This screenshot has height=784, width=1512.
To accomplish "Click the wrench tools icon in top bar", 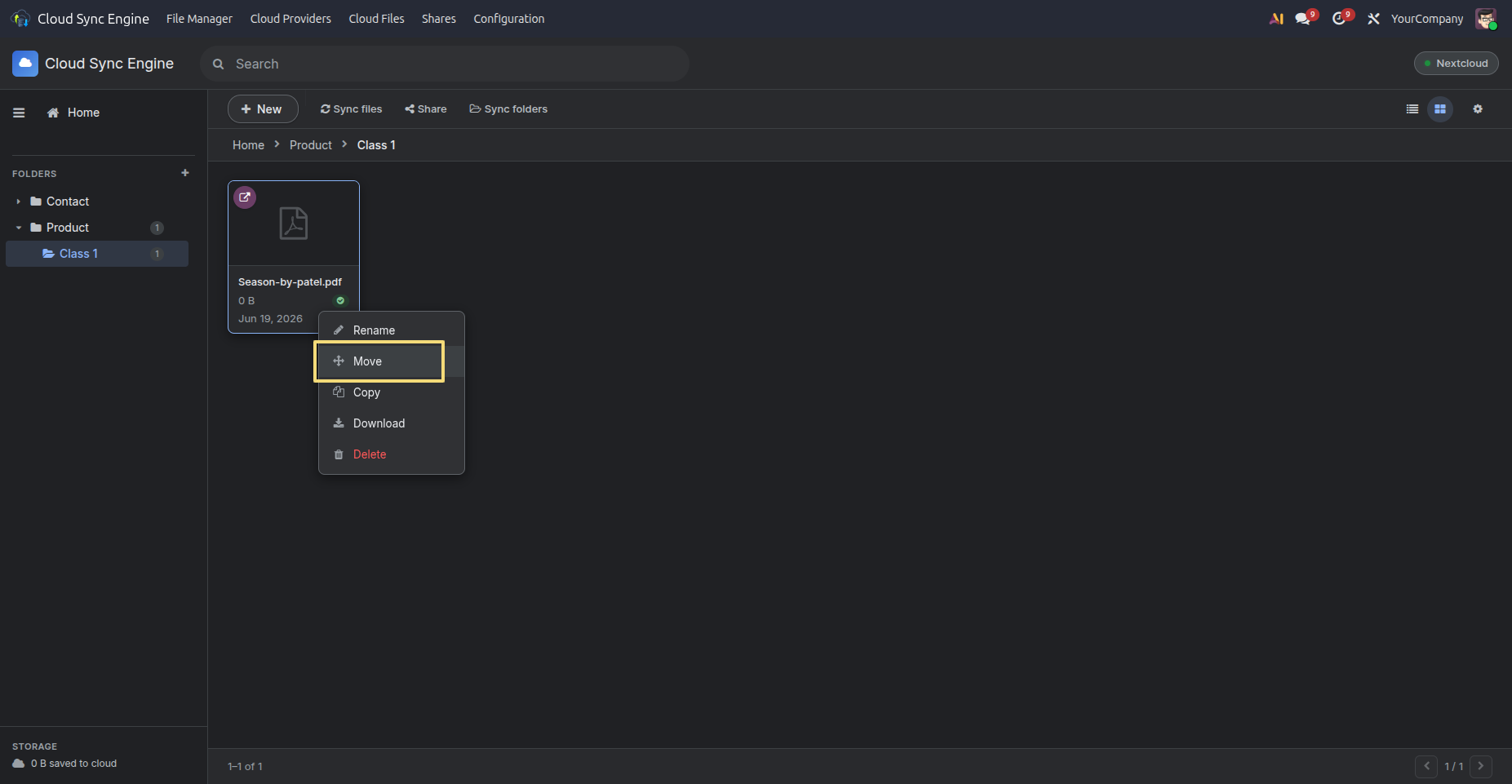I will click(x=1374, y=19).
